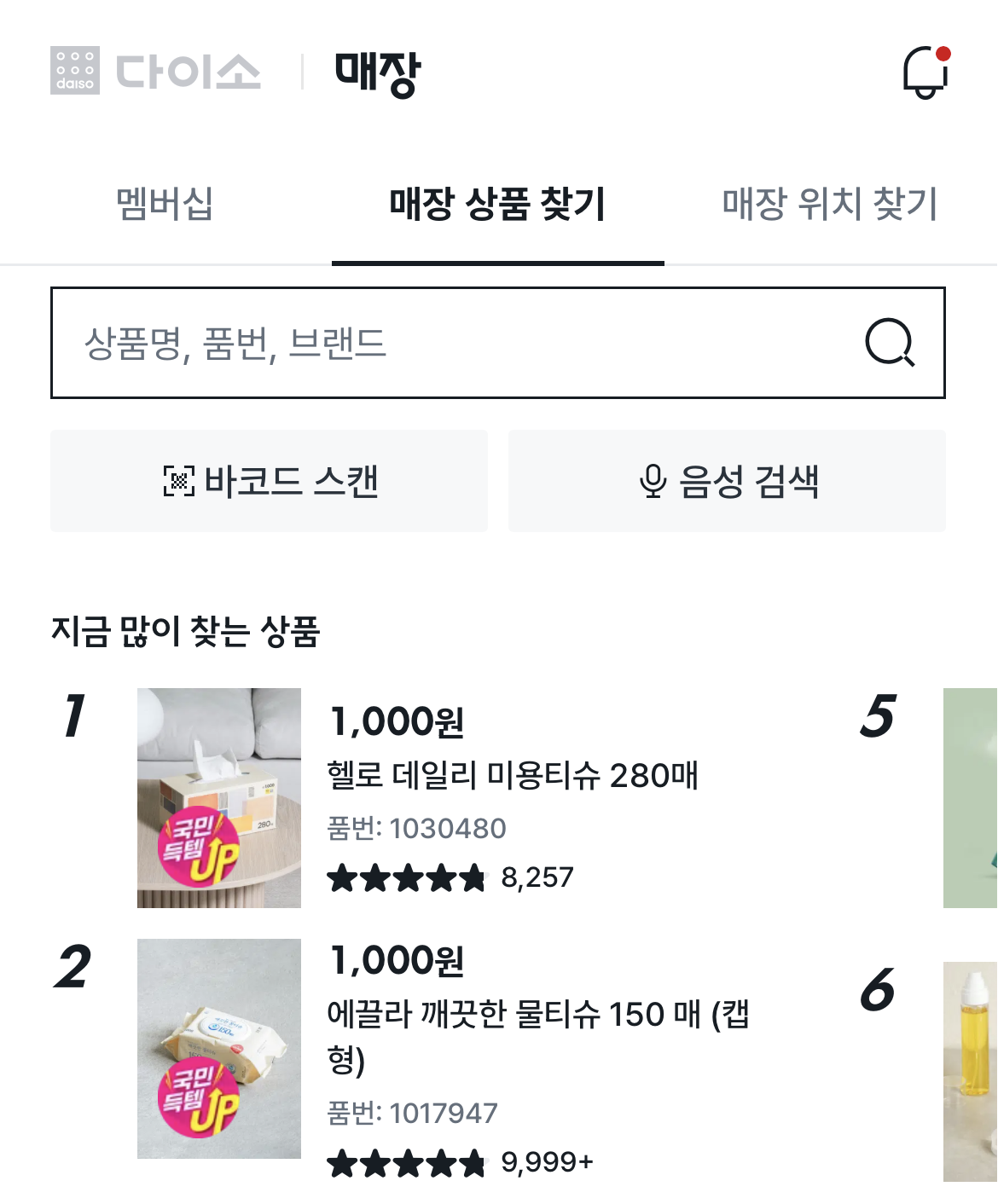
Task: Open the wet wipes product thumbnail
Action: coord(219,1048)
